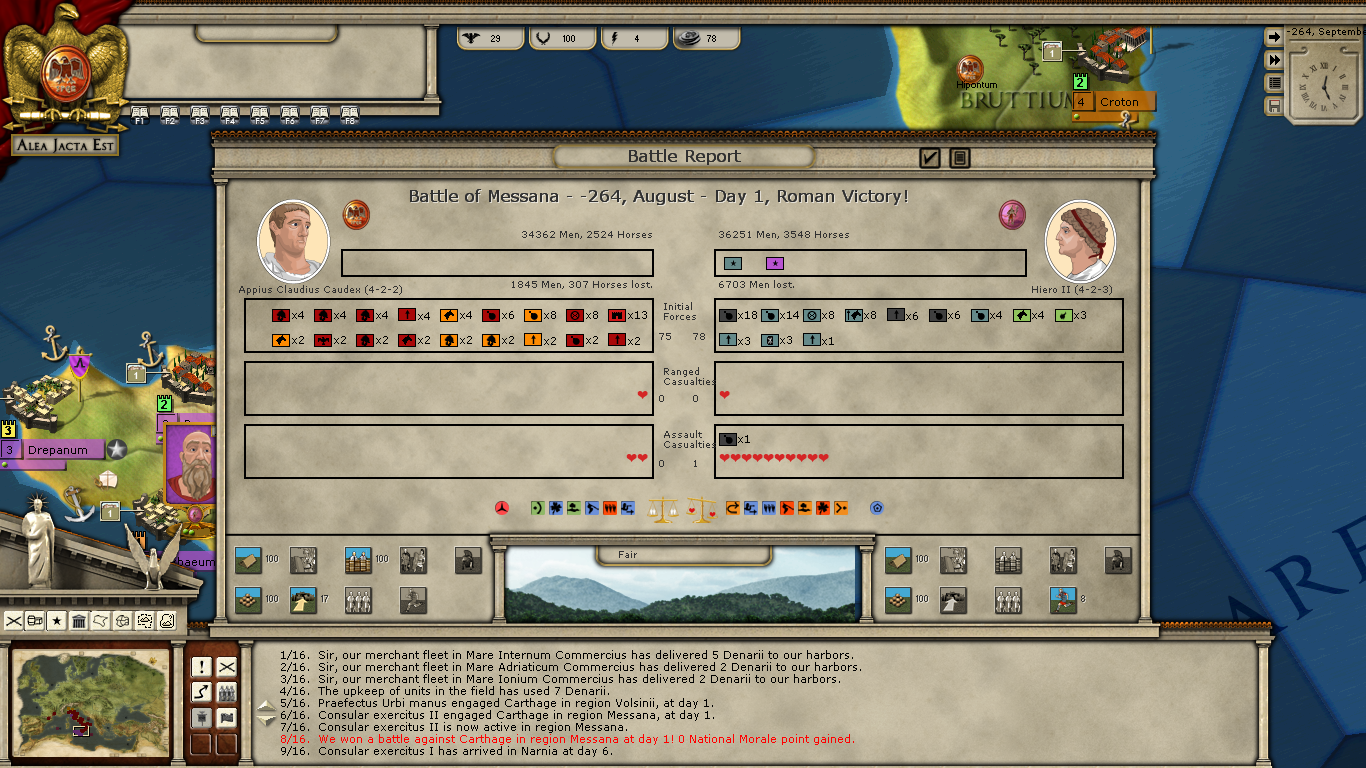Open the ledger list icon near clock

click(x=1274, y=83)
